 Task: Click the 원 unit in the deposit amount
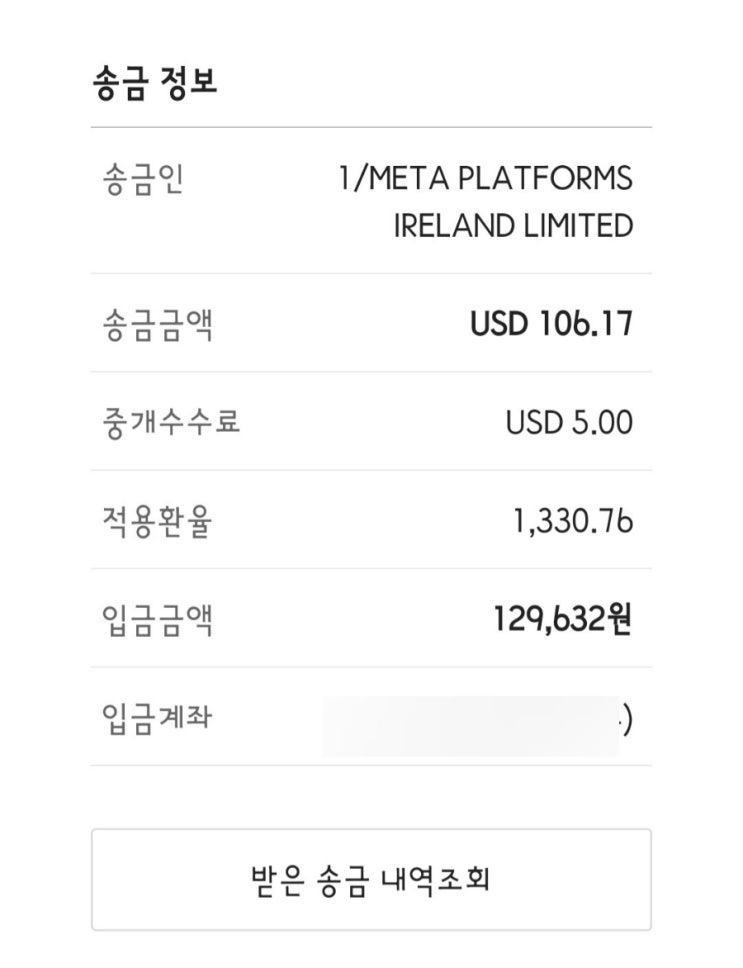[620, 620]
